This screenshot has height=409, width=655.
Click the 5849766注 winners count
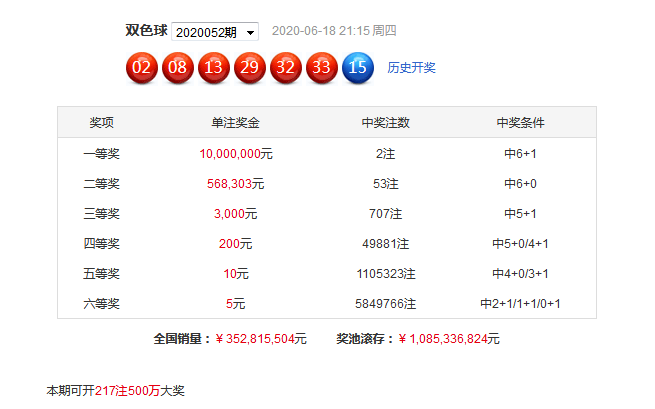tap(386, 304)
